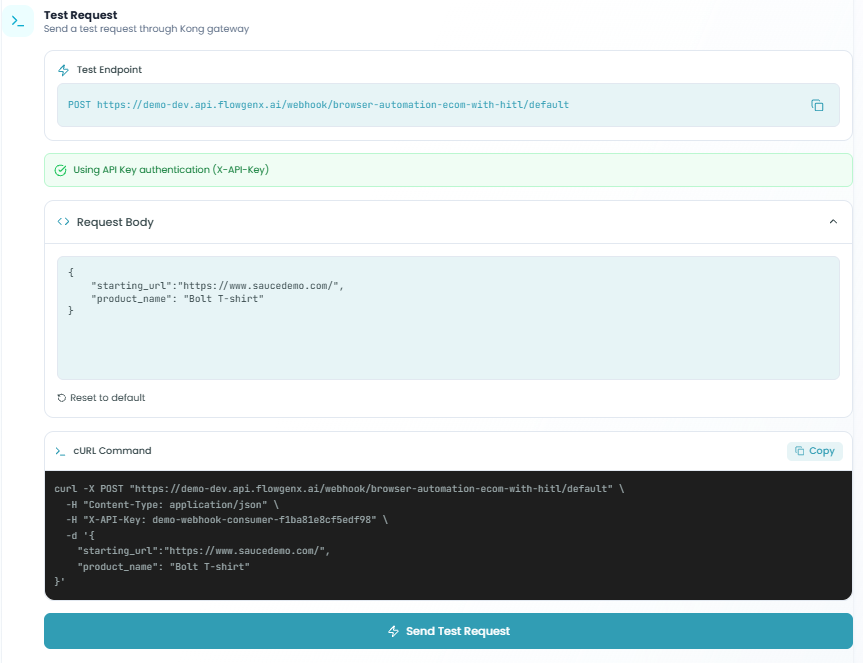863x663 pixels.
Task: Click the Content-Type header line in cURL
Action: [x=172, y=505]
